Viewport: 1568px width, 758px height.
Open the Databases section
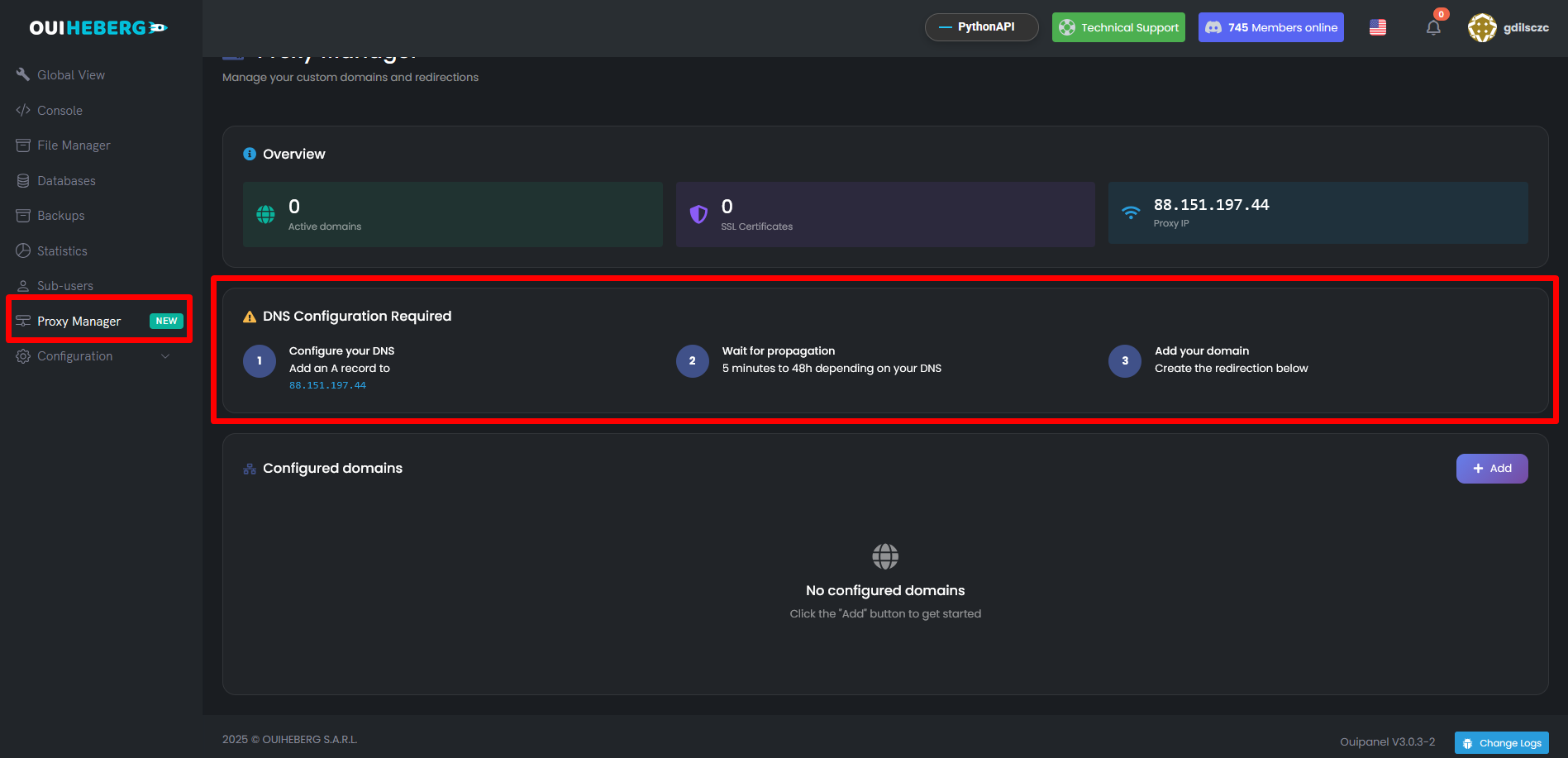coord(66,181)
